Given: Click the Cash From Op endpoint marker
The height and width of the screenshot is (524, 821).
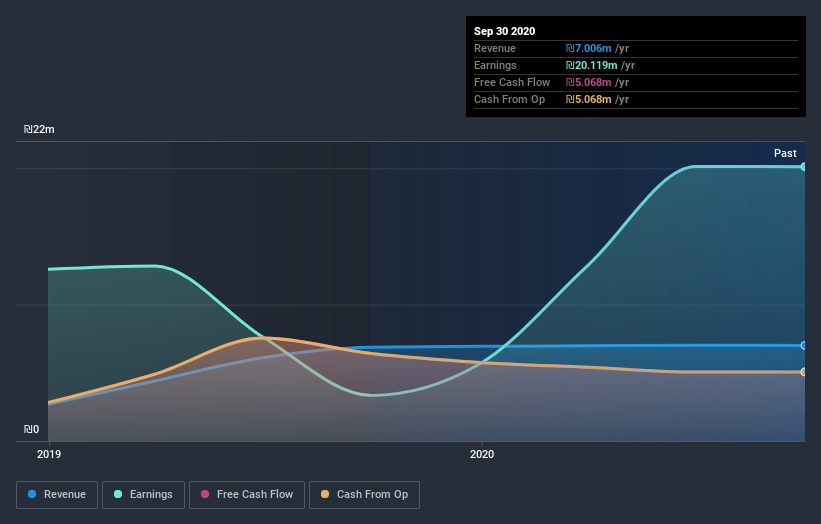Looking at the screenshot, I should tap(804, 372).
